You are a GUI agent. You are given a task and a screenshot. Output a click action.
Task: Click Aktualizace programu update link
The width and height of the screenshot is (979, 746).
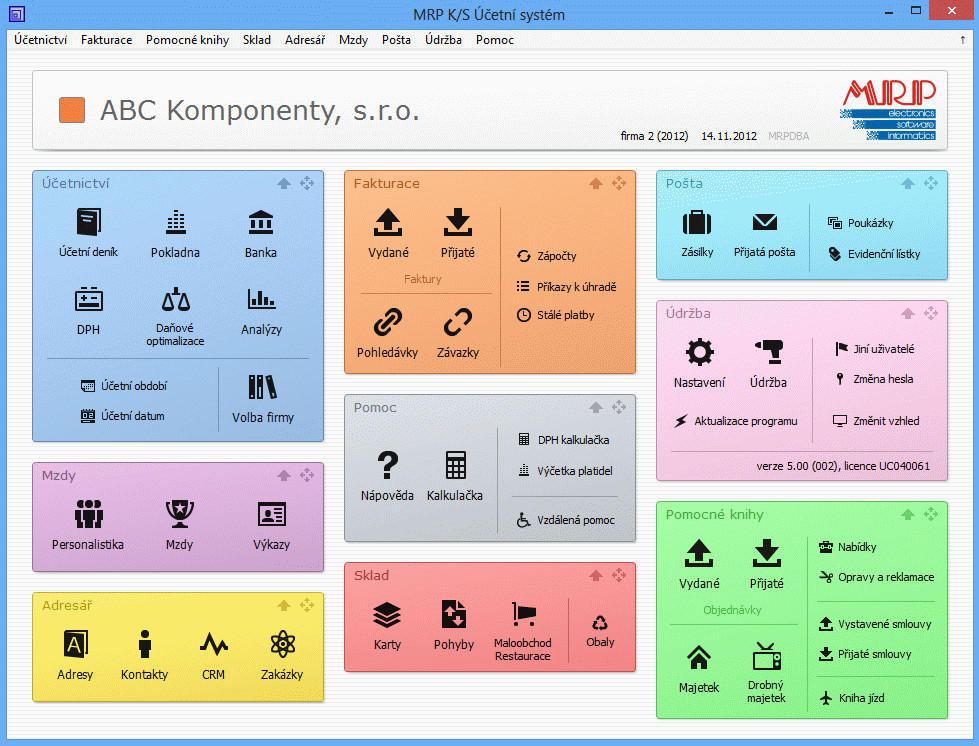coord(736,421)
